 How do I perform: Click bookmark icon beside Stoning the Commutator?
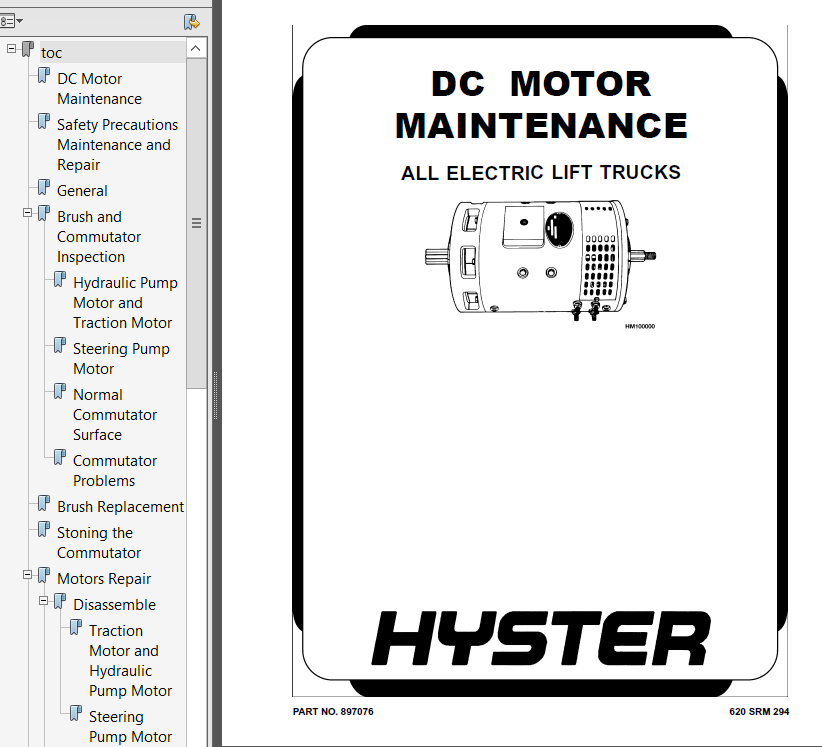[x=44, y=529]
